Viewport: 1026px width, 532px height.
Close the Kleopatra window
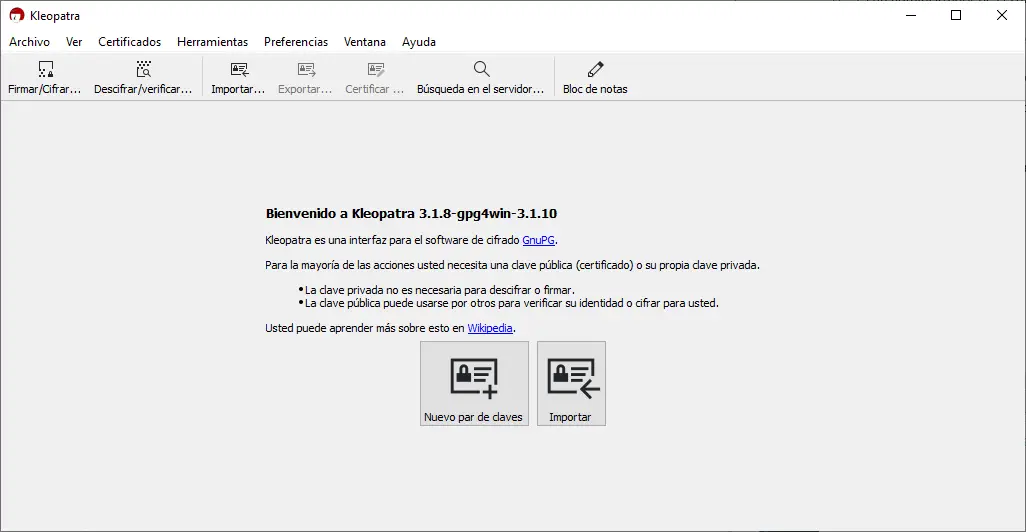[1002, 15]
